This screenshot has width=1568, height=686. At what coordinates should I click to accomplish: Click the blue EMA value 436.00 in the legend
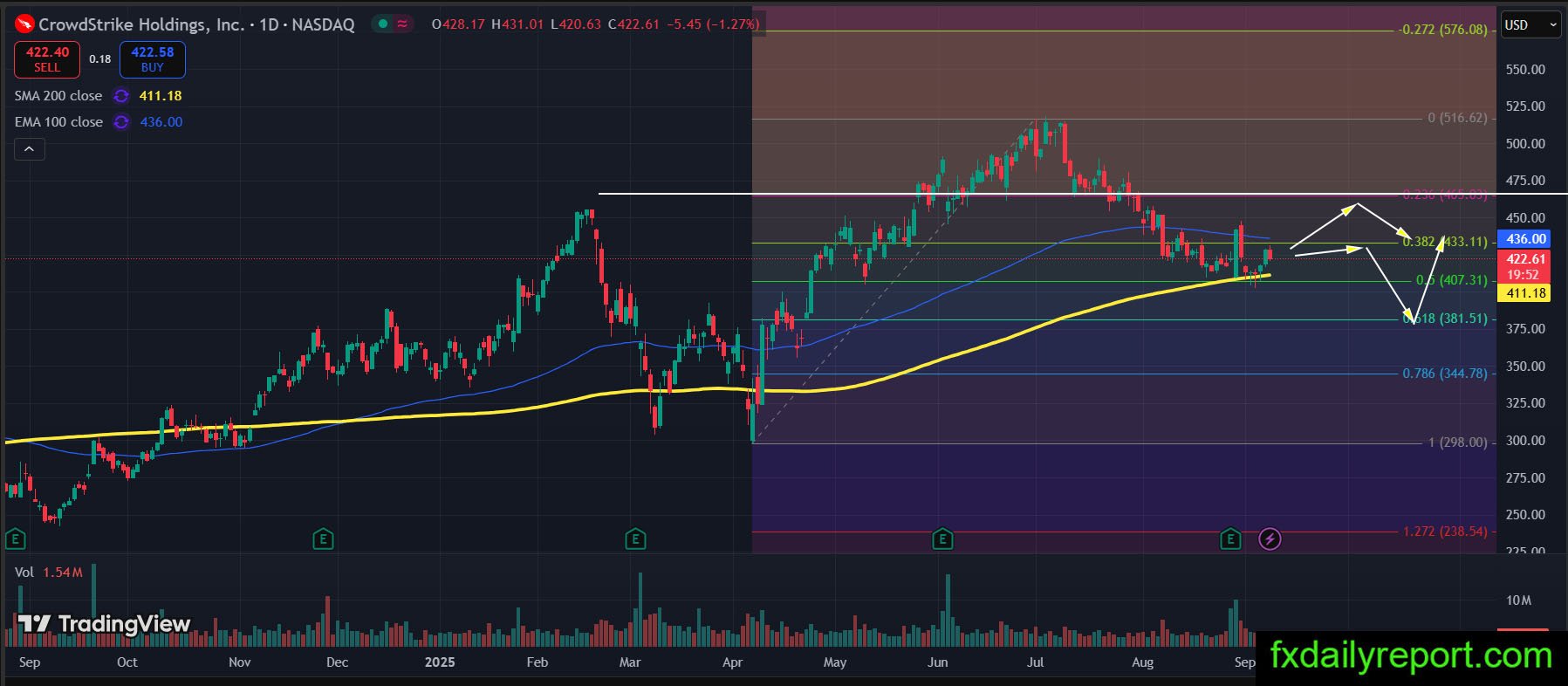(161, 122)
